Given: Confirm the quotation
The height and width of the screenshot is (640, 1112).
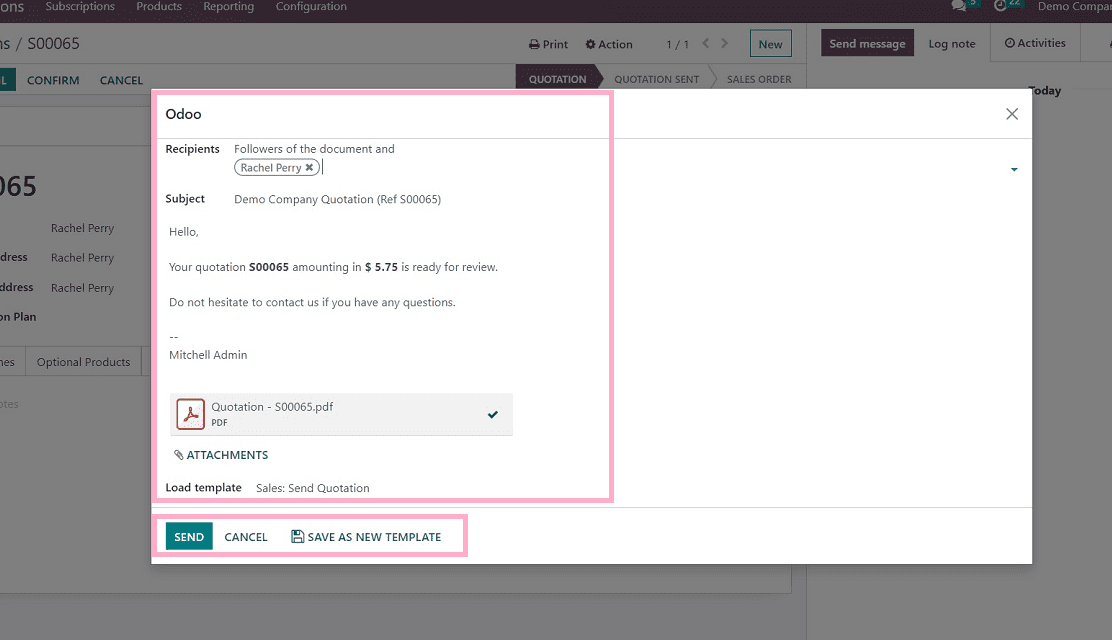Looking at the screenshot, I should click(53, 80).
